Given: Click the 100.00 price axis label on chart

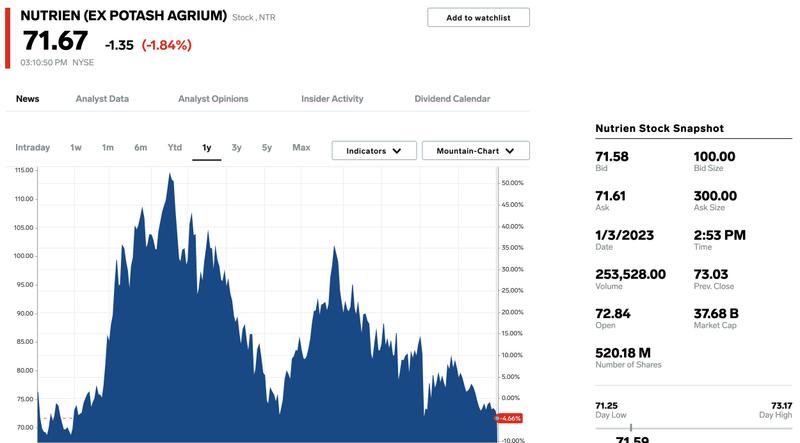Looking at the screenshot, I should [x=23, y=256].
